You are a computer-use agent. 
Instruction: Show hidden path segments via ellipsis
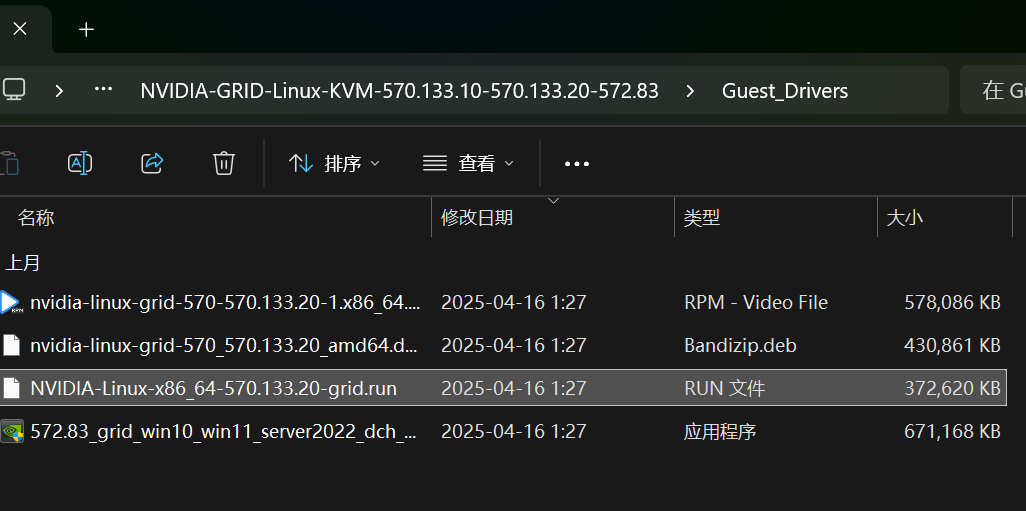click(x=103, y=90)
